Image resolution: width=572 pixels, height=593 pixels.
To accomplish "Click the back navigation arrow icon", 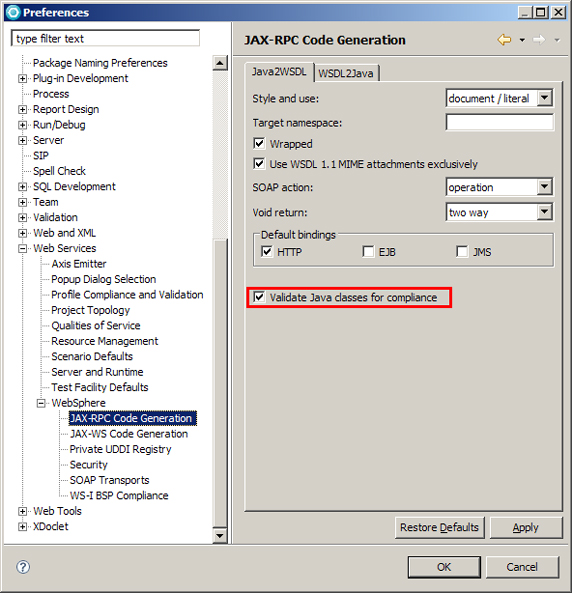I will coord(504,39).
